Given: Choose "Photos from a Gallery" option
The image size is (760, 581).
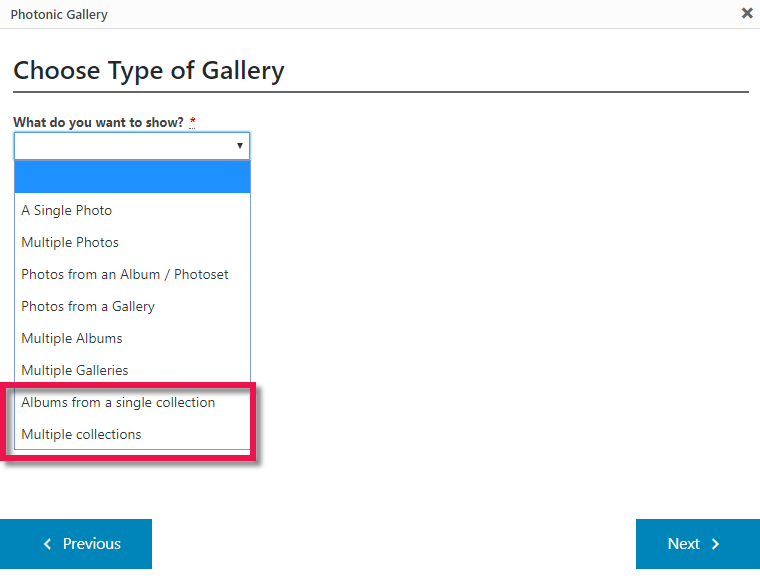Looking at the screenshot, I should tap(88, 306).
